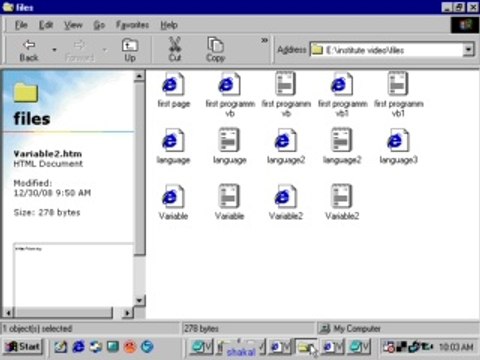Open the Back history dropdown arrow
The image size is (480, 360).
coord(54,50)
